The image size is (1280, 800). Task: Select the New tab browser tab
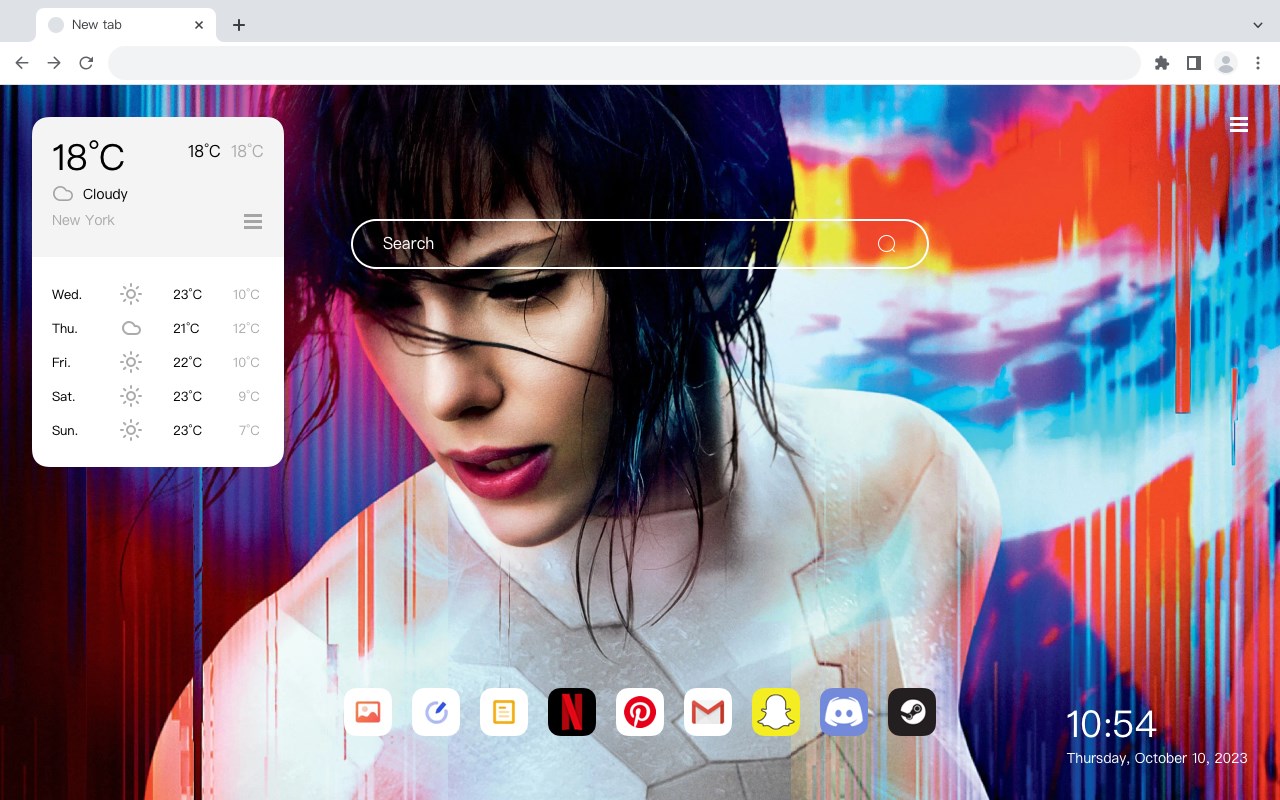(126, 25)
